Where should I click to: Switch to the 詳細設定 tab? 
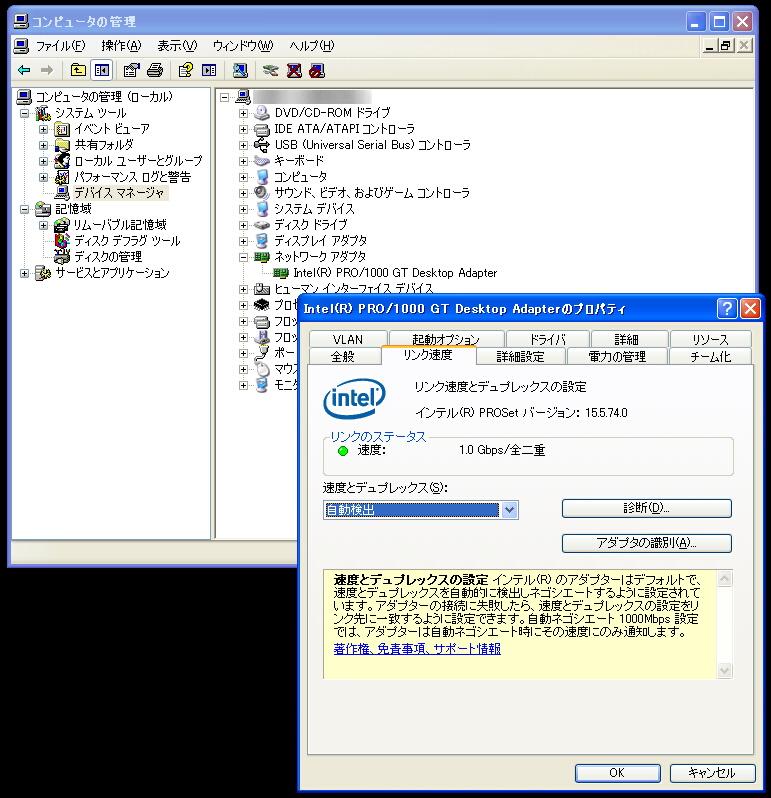(520, 356)
